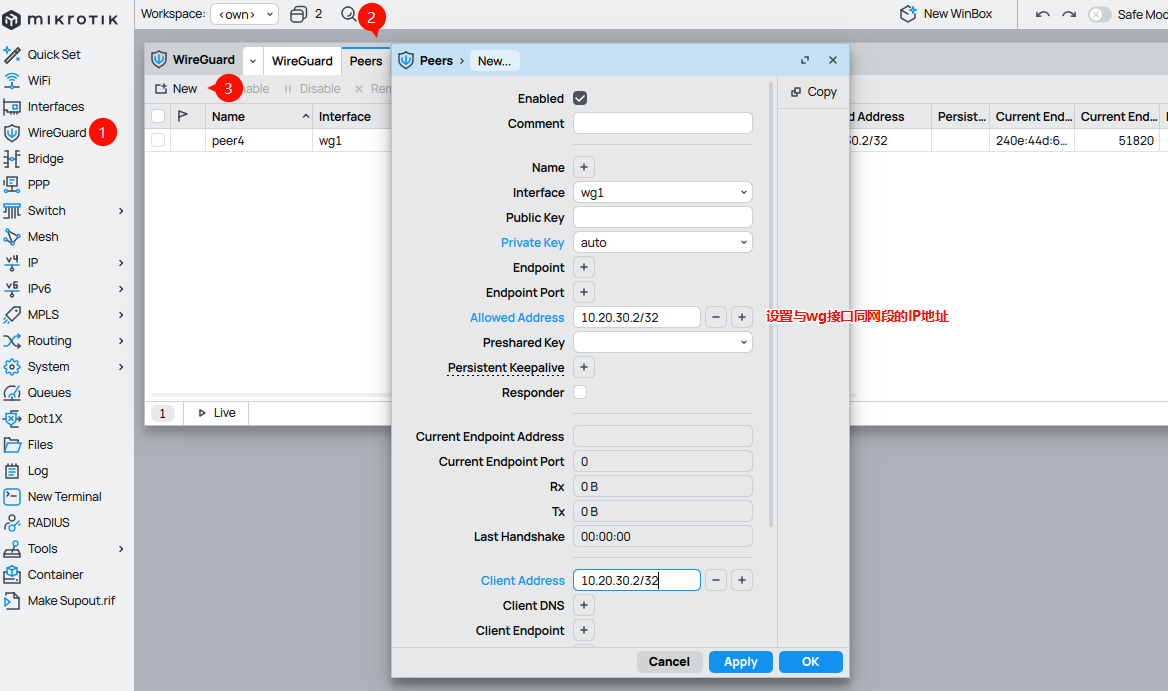Screen dimensions: 1168x691
Task: Click the WiFi sidebar icon
Action: [x=12, y=81]
